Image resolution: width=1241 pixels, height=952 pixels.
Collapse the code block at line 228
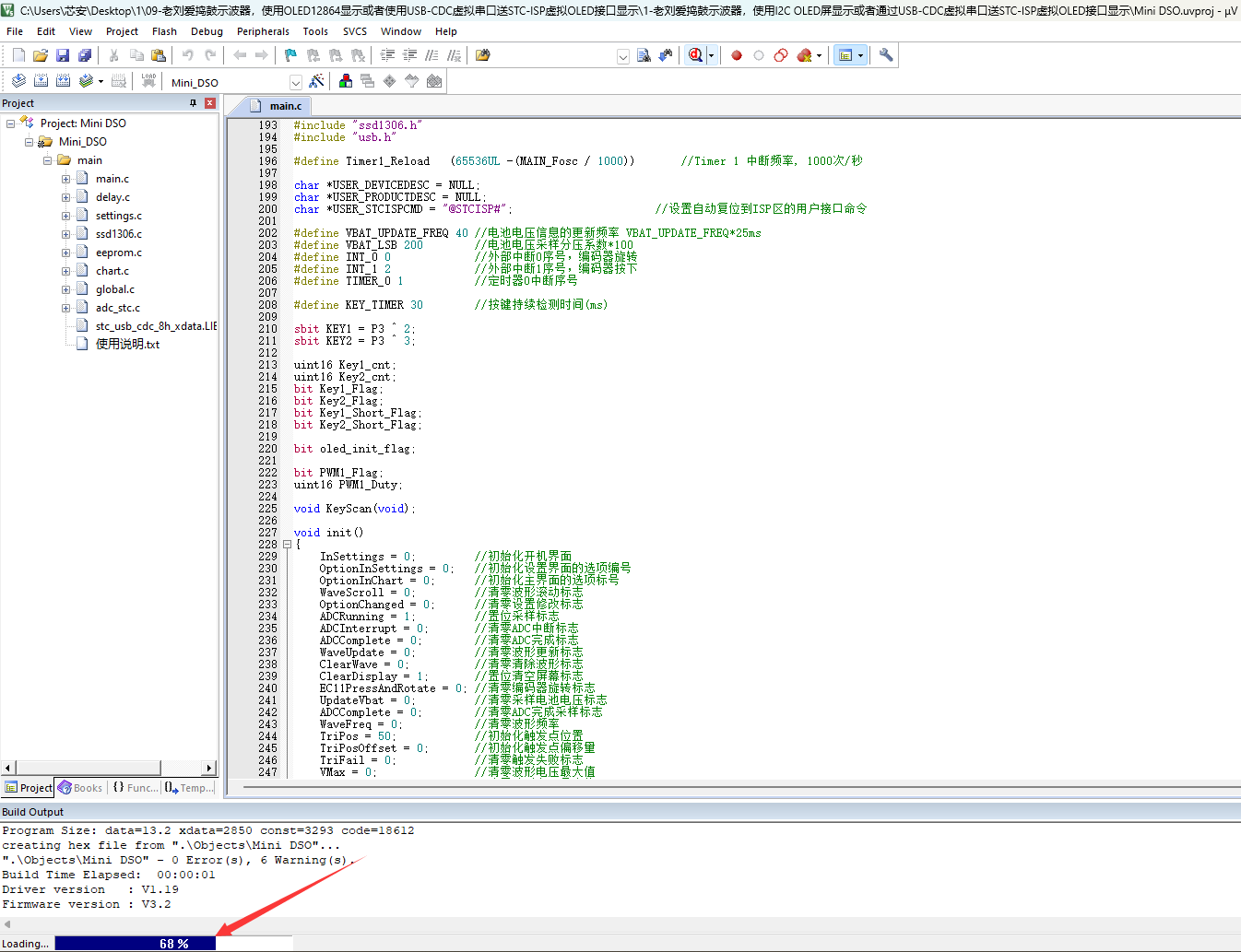pos(287,545)
